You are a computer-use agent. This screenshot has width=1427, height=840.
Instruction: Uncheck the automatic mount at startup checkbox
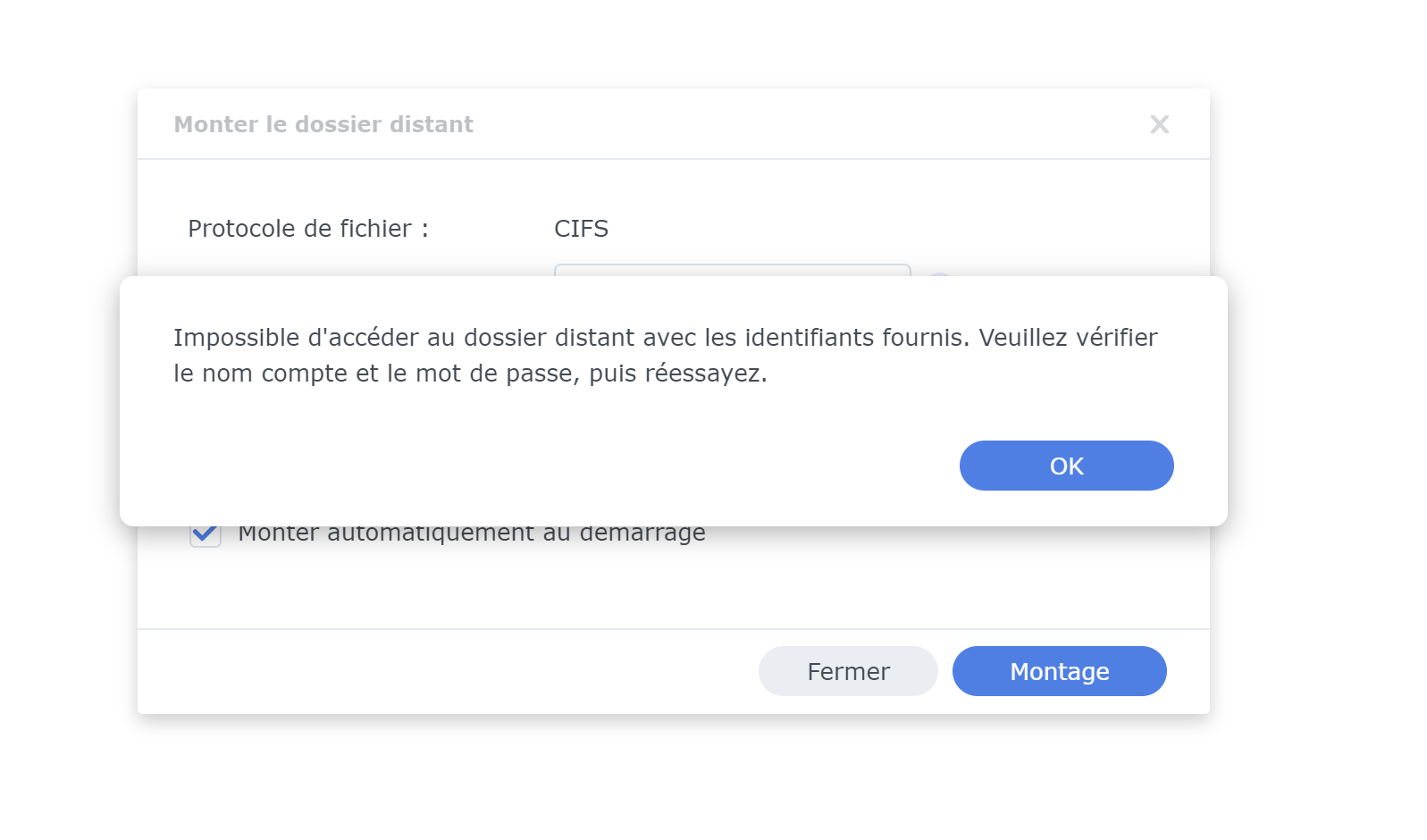(x=205, y=535)
